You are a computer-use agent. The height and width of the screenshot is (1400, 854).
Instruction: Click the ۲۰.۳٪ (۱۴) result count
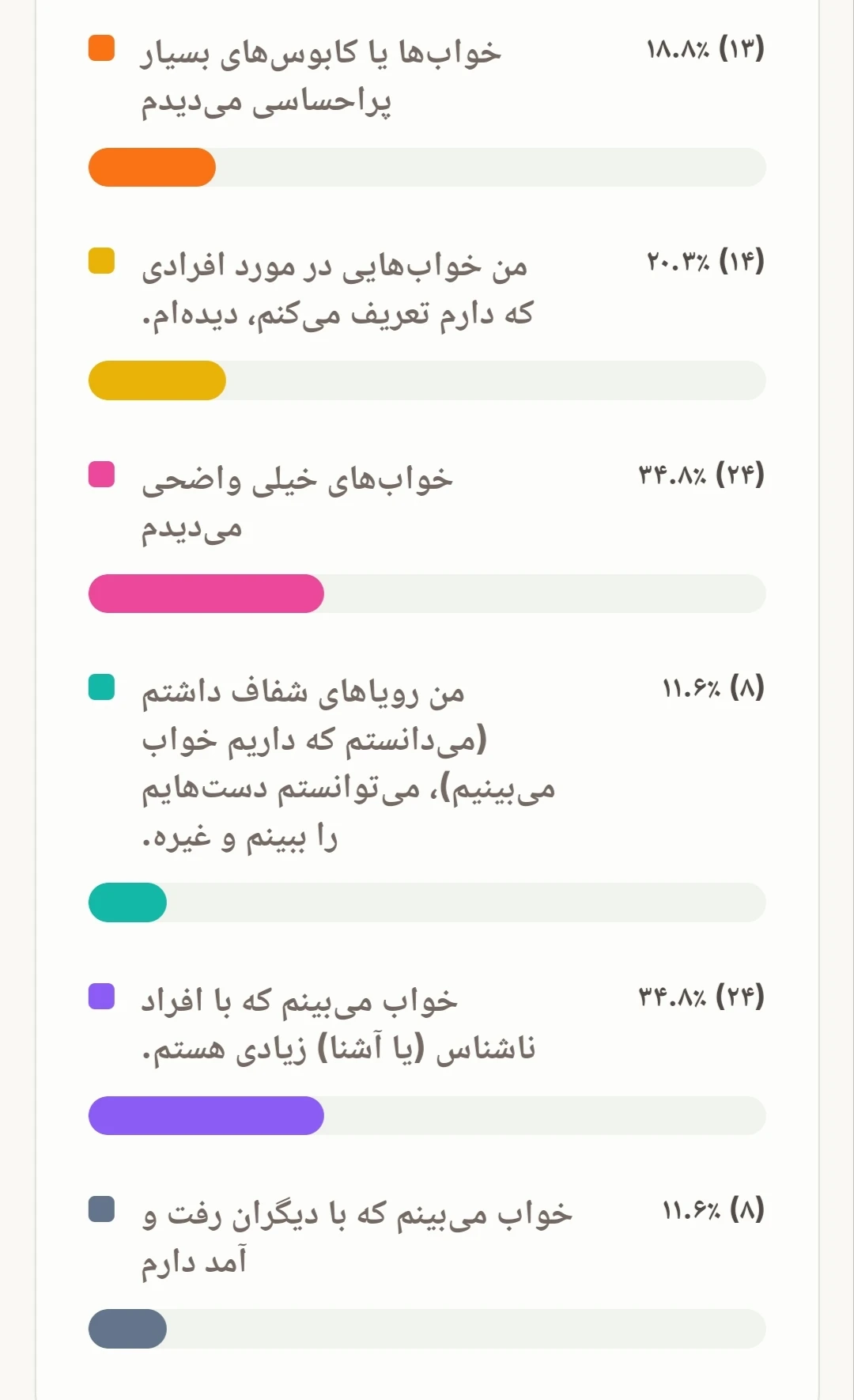[705, 262]
